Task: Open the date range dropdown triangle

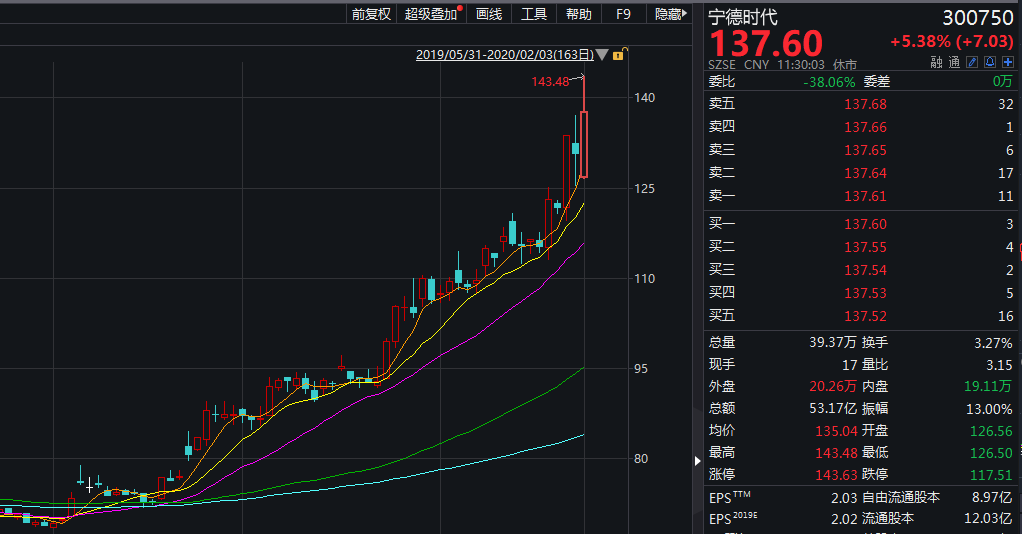Action: [x=602, y=55]
